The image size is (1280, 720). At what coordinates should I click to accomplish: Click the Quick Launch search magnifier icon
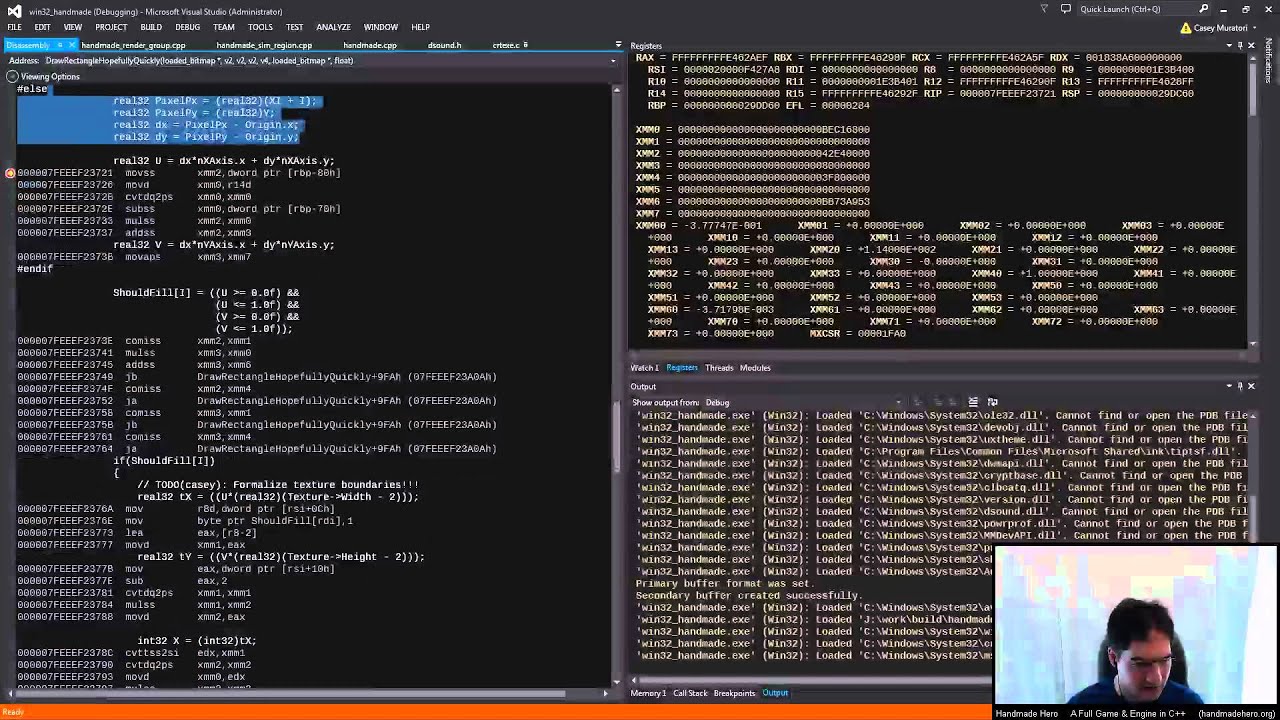click(1204, 9)
